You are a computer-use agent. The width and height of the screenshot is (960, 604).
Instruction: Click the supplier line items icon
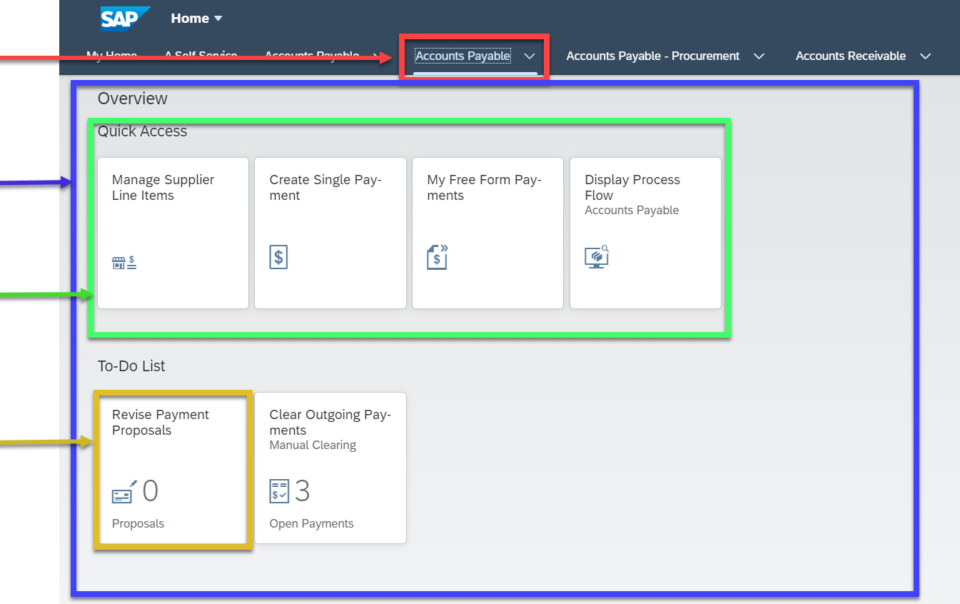click(x=124, y=263)
